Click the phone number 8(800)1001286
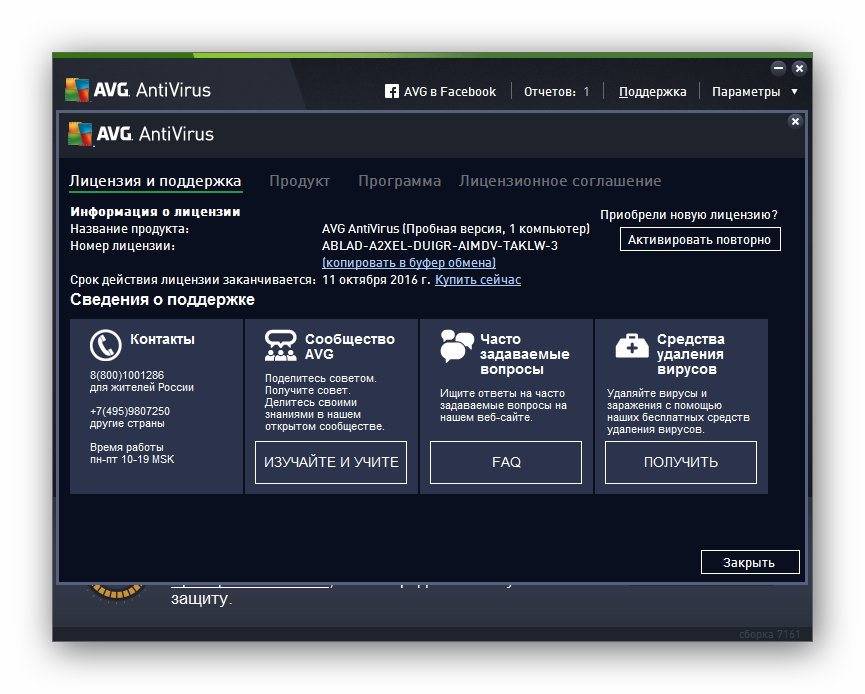865x694 pixels. pos(127,375)
